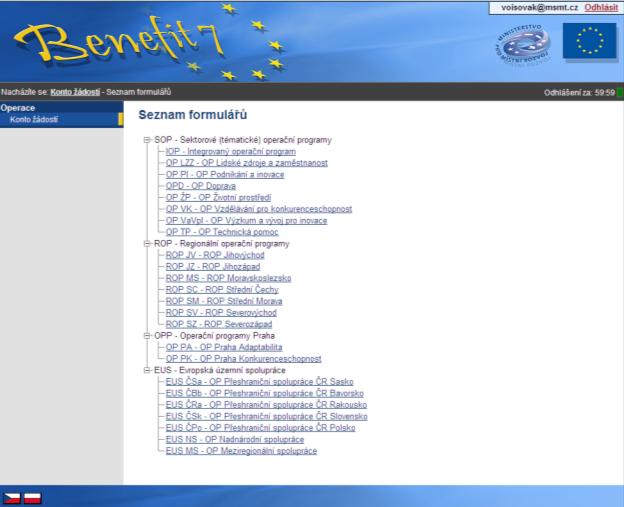Open OPD - OP Doprava form
Screen dimensions: 624x507
click(201, 186)
